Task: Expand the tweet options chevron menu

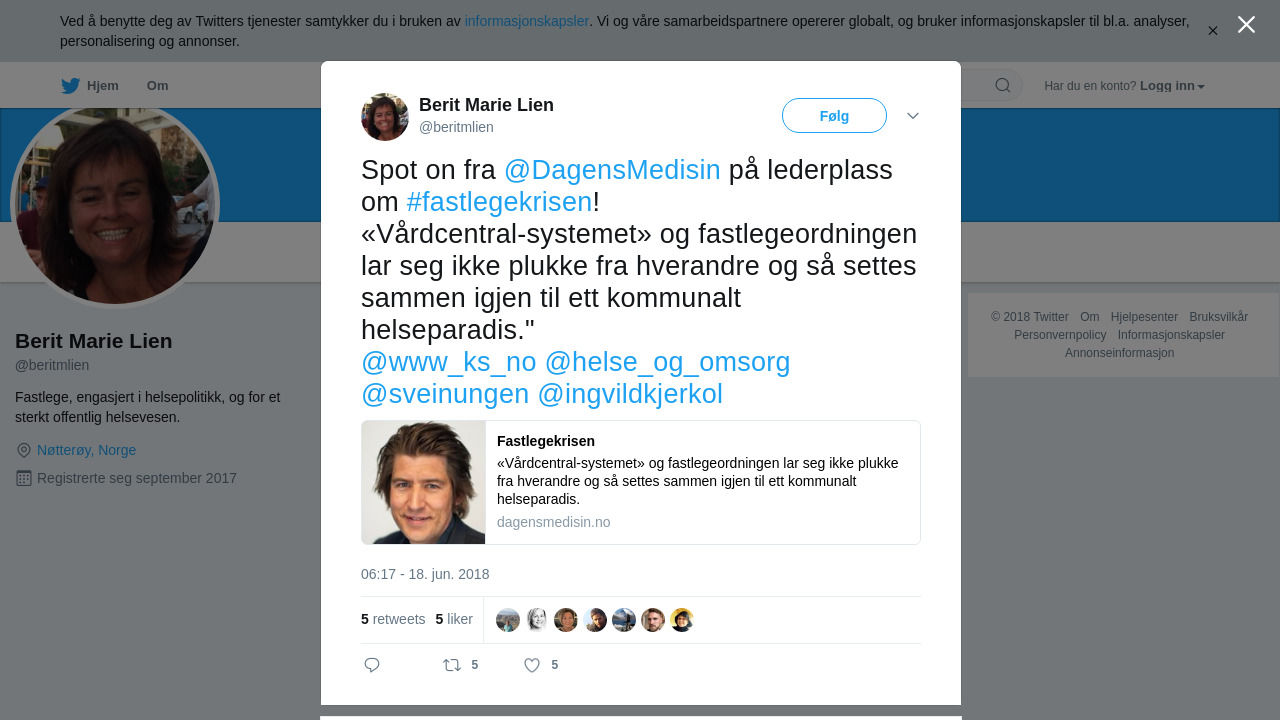Action: [x=913, y=116]
